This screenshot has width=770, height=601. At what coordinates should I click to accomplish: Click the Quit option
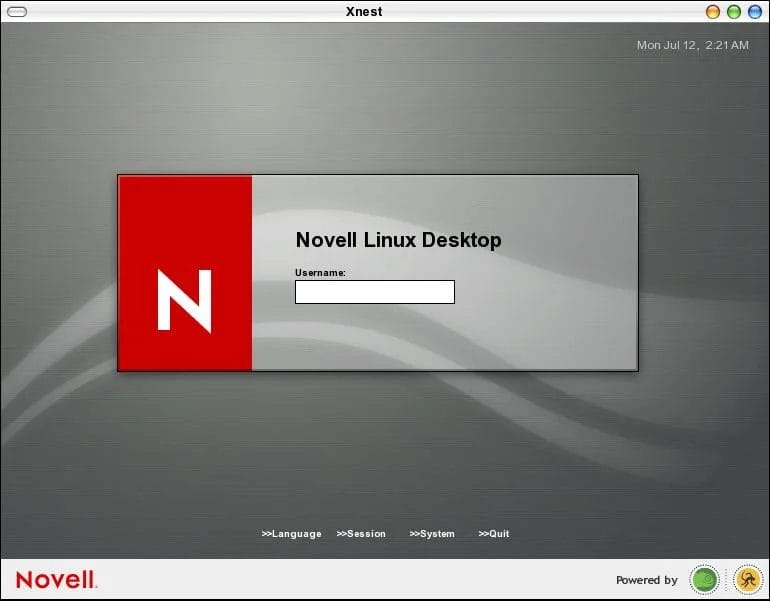tap(494, 534)
